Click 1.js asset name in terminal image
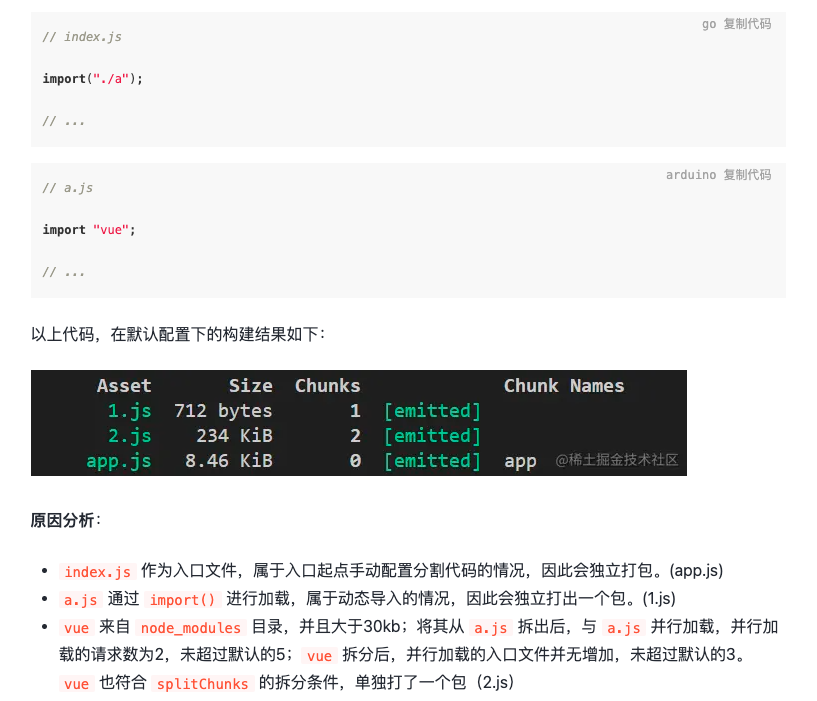This screenshot has height=701, width=817. coord(129,411)
